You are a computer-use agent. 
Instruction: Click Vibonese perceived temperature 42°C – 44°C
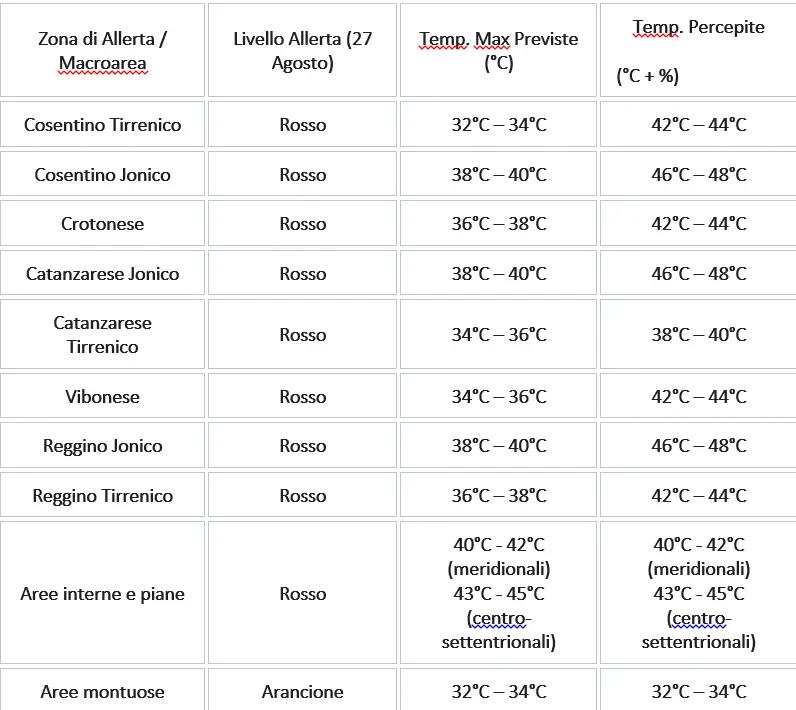pos(698,396)
